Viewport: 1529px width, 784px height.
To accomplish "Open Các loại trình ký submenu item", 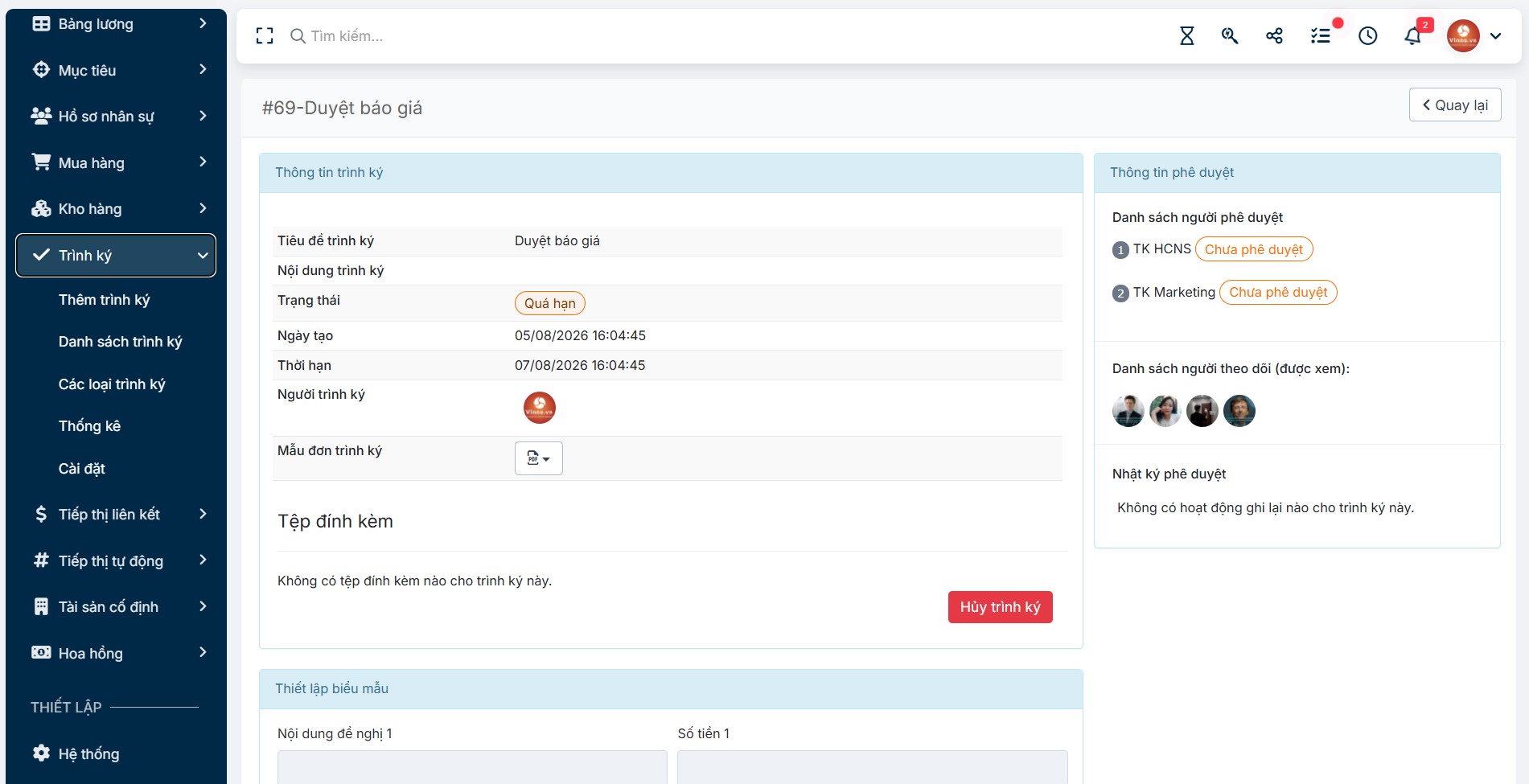I will tap(112, 384).
